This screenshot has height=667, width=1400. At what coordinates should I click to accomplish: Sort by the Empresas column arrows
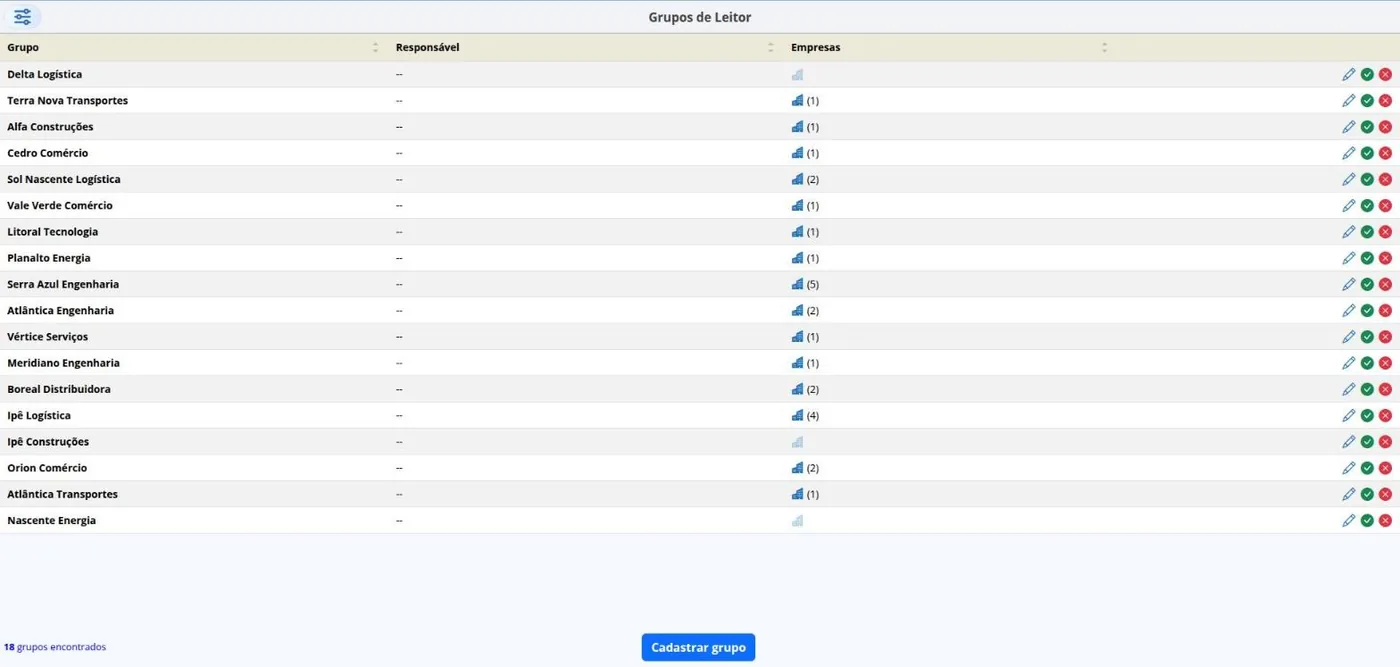pos(1104,48)
